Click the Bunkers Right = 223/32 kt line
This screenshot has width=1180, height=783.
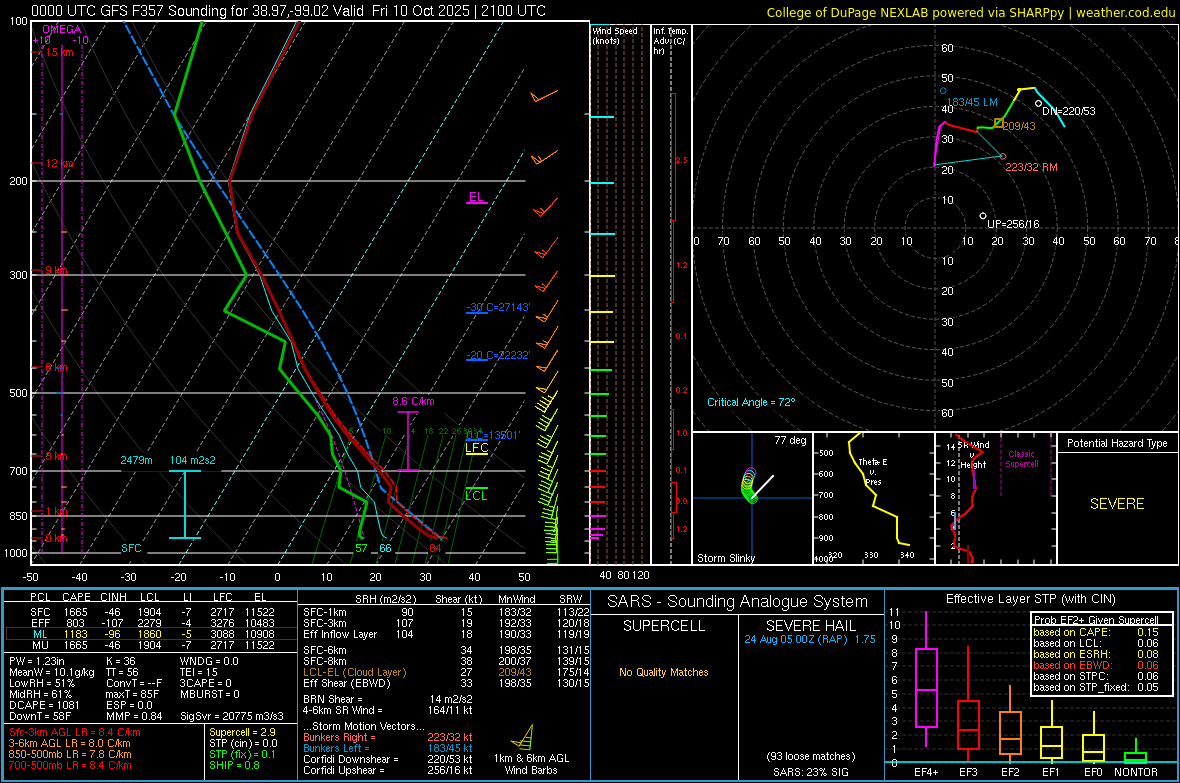click(387, 737)
